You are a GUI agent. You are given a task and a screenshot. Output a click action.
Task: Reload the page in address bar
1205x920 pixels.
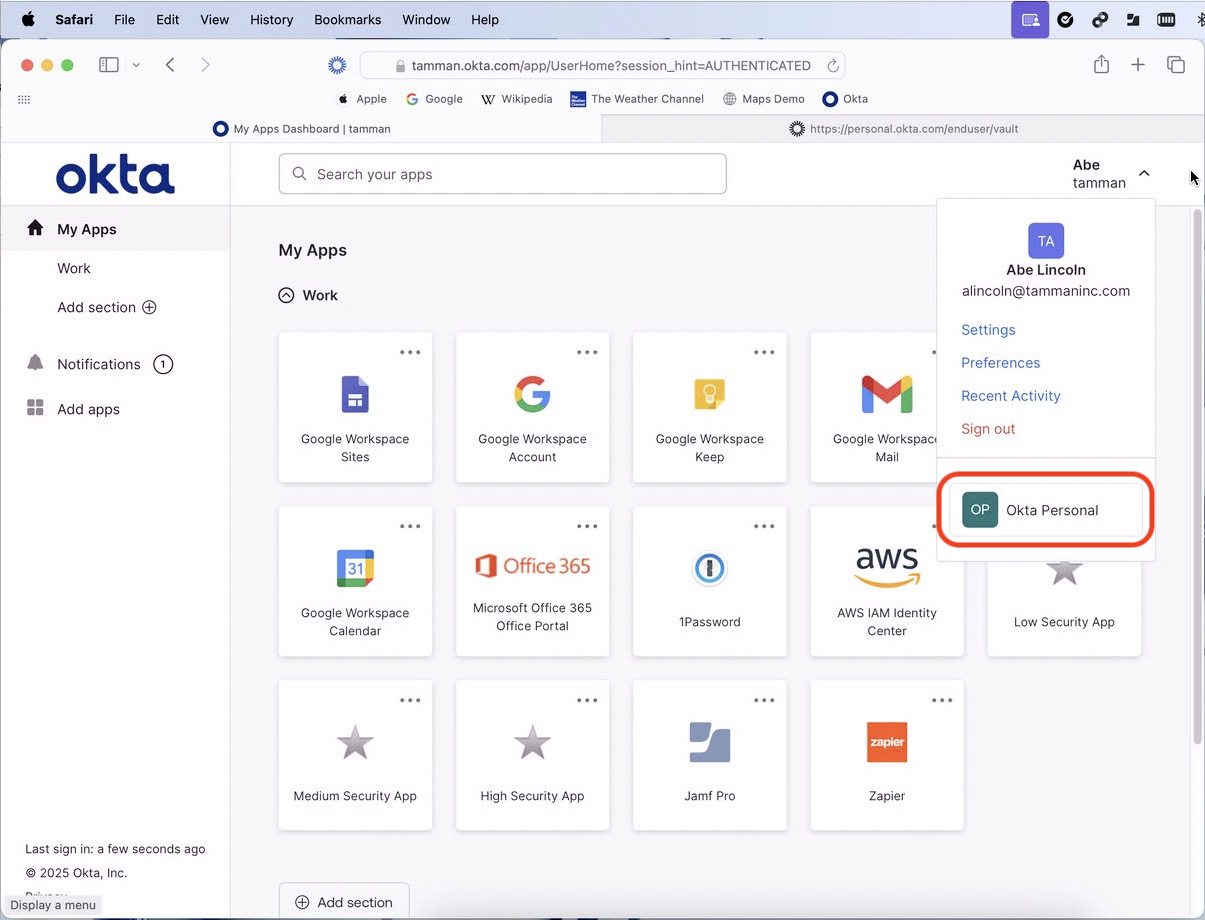coord(832,66)
